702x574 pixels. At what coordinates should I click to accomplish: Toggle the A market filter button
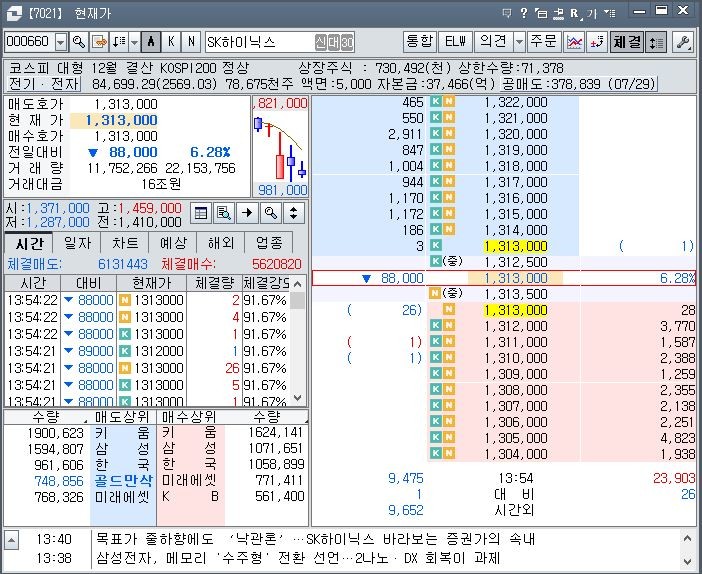click(x=151, y=42)
